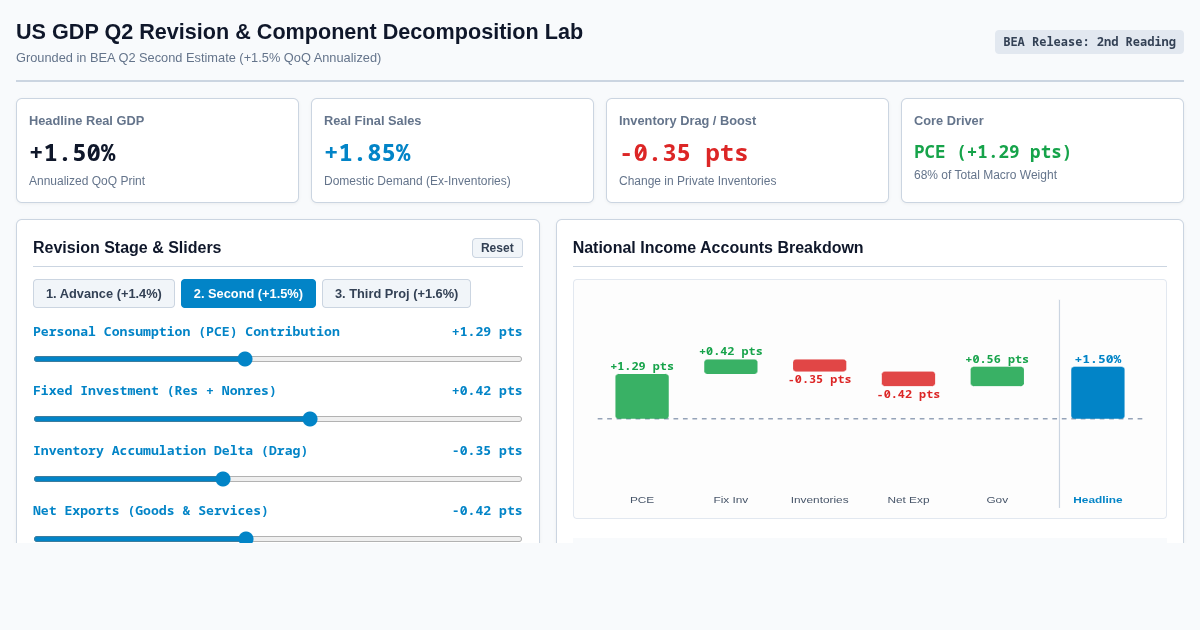Click the Fix Inv axis label
Screen dimensions: 1200x630
pos(731,500)
